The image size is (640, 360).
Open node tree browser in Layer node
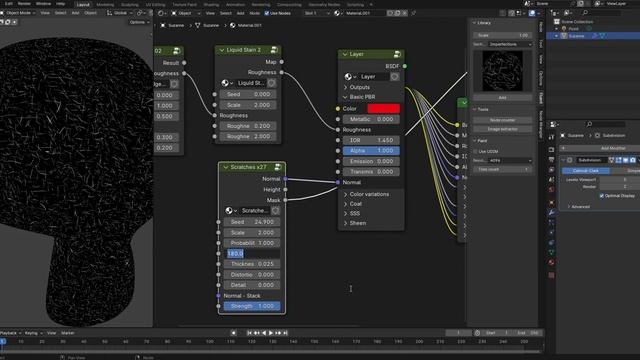tap(350, 76)
